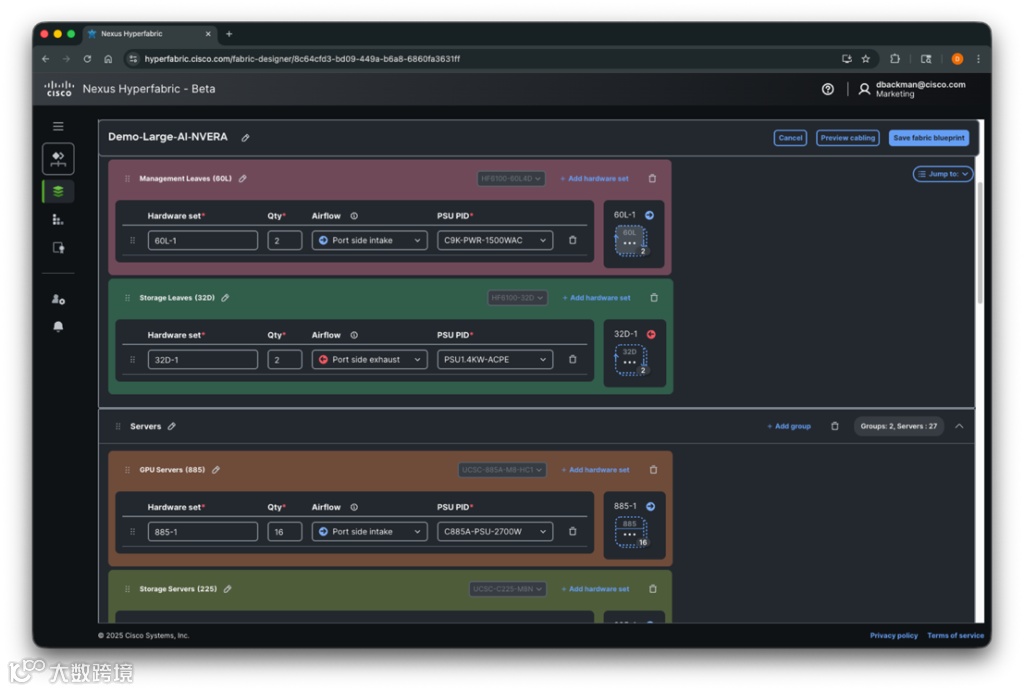The image size is (1024, 691).
Task: Open HF6100-32D model dropdown
Action: [x=517, y=298]
